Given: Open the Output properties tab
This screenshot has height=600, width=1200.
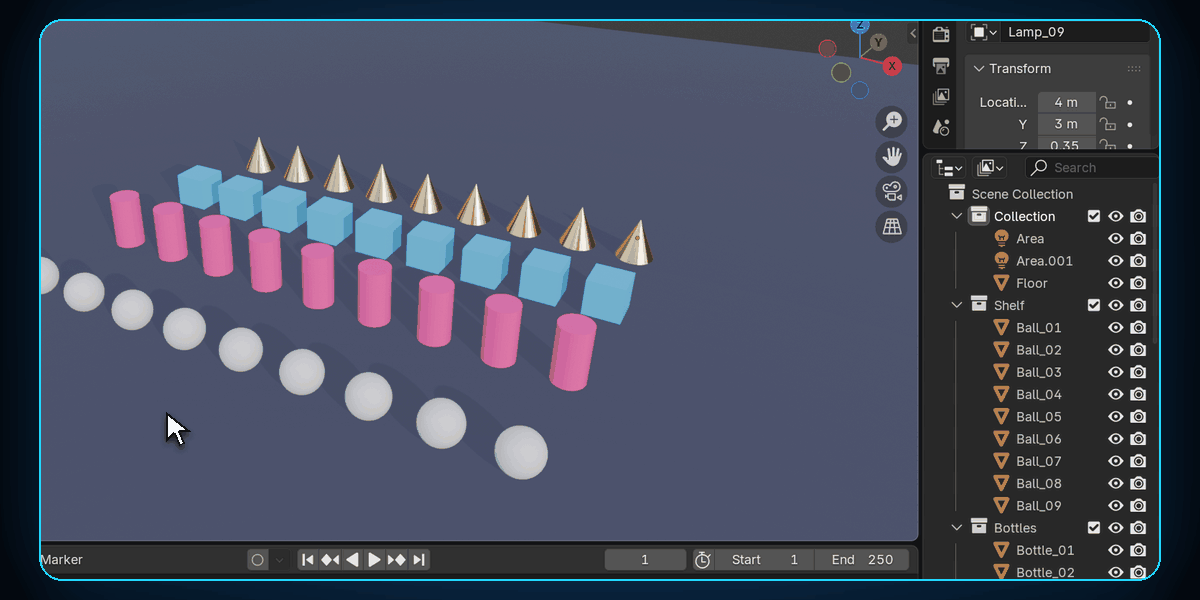Looking at the screenshot, I should point(941,66).
